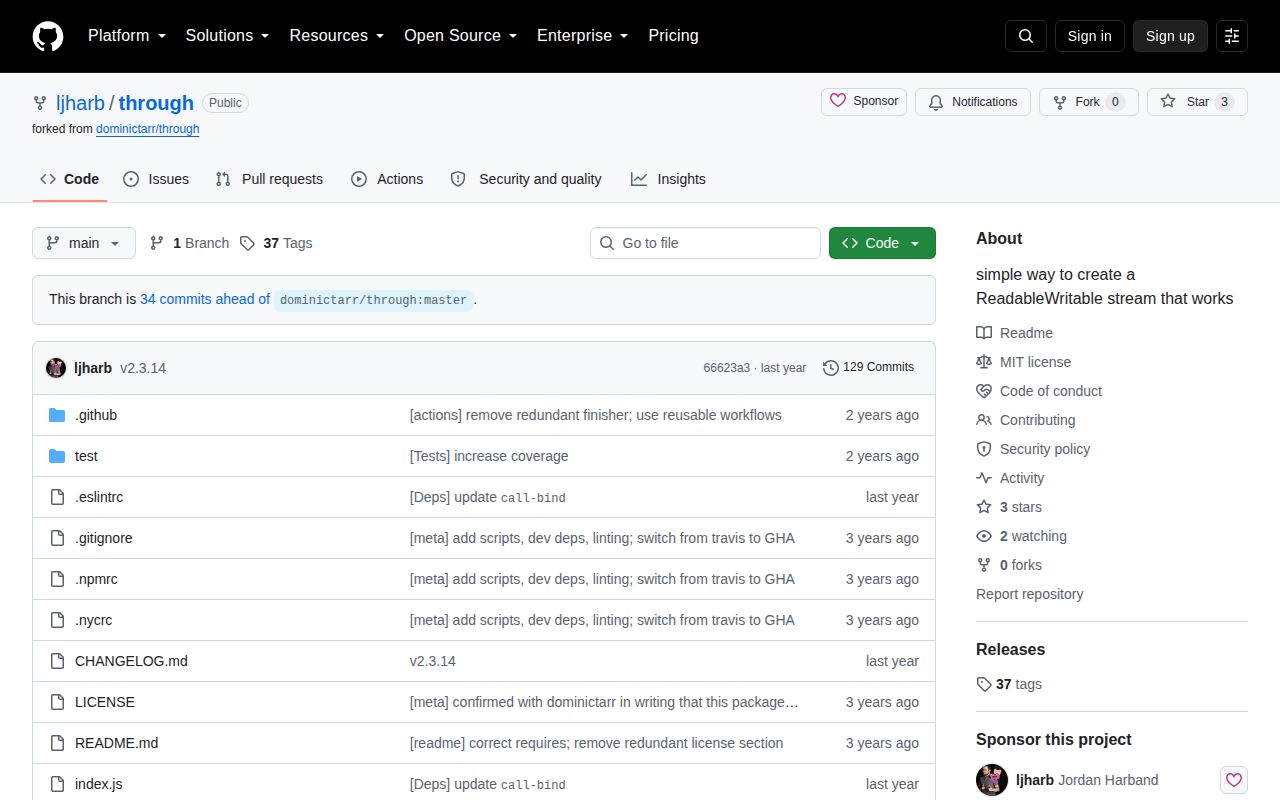Open the forked-from dominictarr/through link

coord(148,129)
